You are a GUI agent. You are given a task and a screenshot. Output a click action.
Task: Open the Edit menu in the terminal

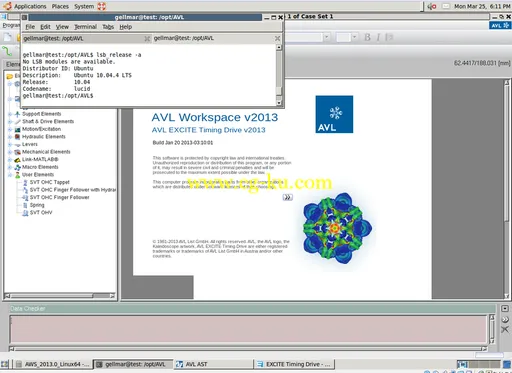[45, 27]
